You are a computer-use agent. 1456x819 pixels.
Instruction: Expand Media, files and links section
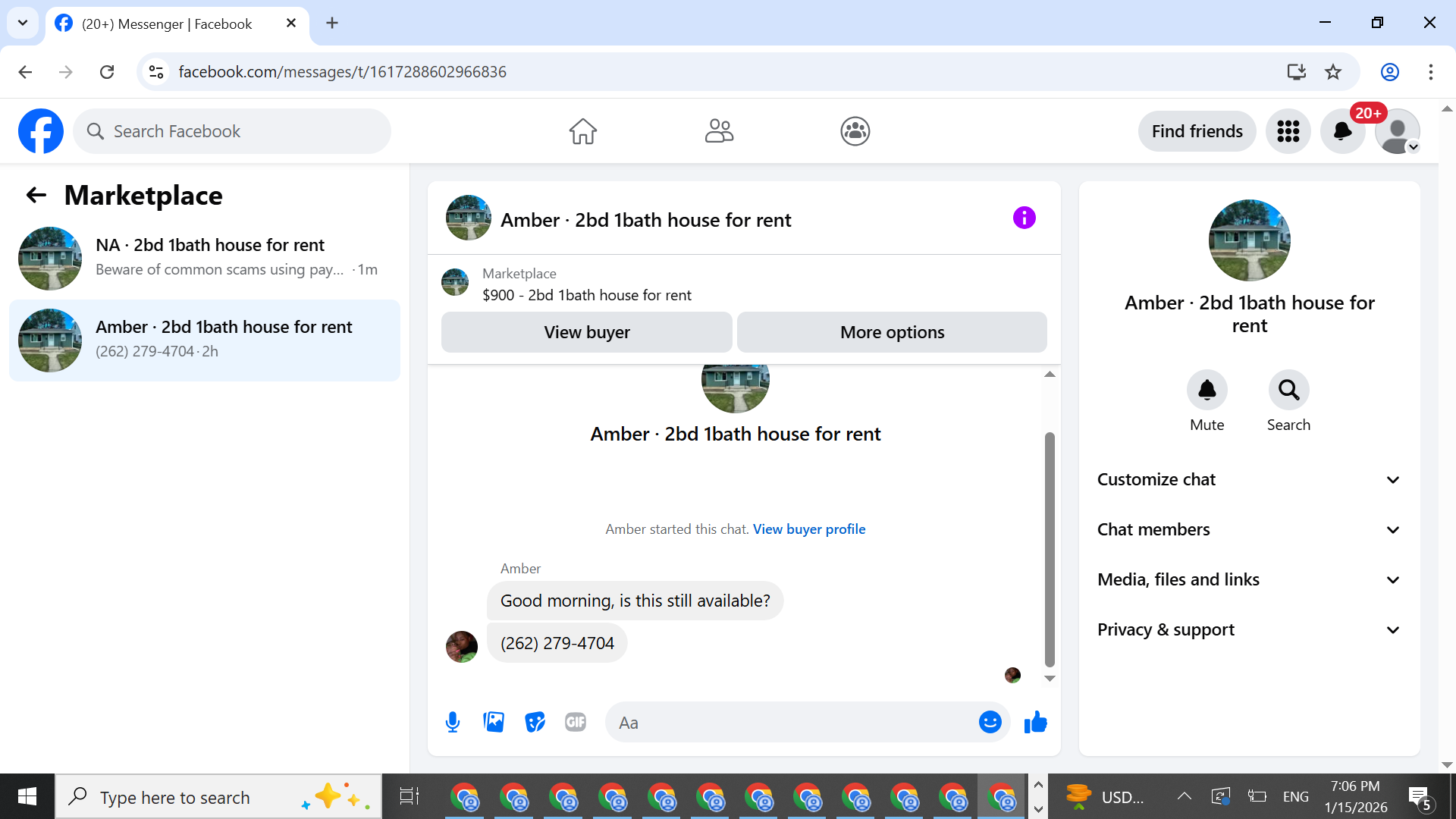point(1249,579)
